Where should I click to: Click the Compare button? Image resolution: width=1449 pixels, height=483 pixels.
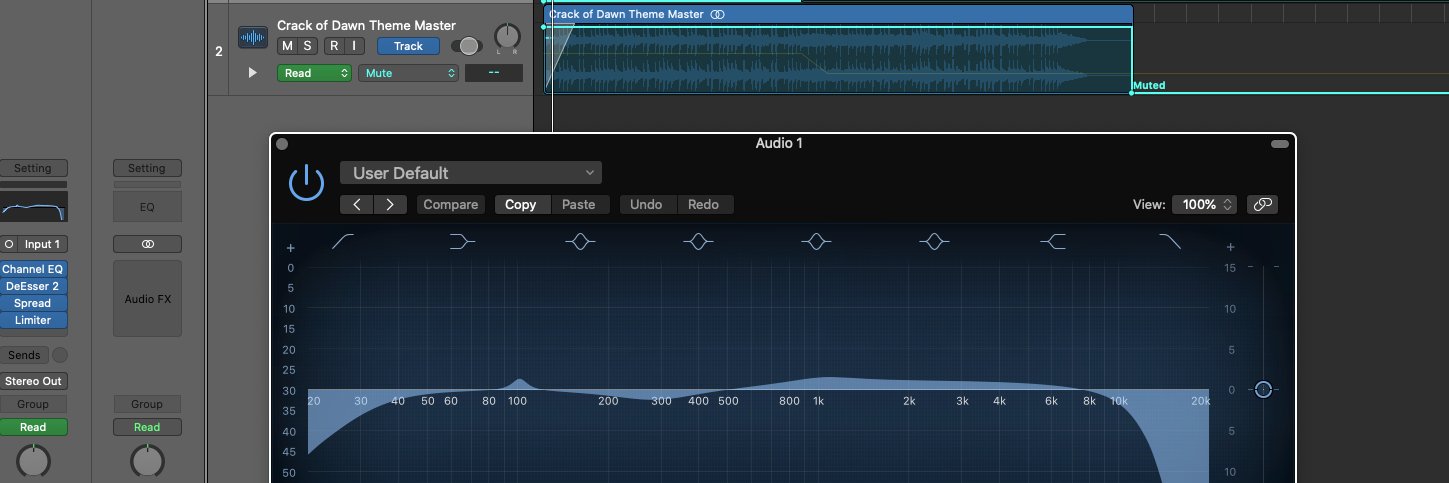tap(451, 204)
